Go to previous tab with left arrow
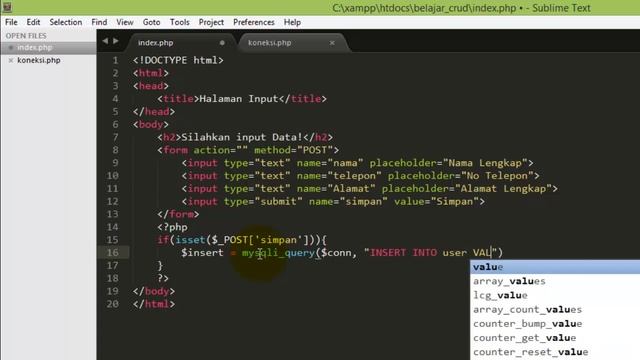The height and width of the screenshot is (360, 640). pyautogui.click(x=105, y=41)
